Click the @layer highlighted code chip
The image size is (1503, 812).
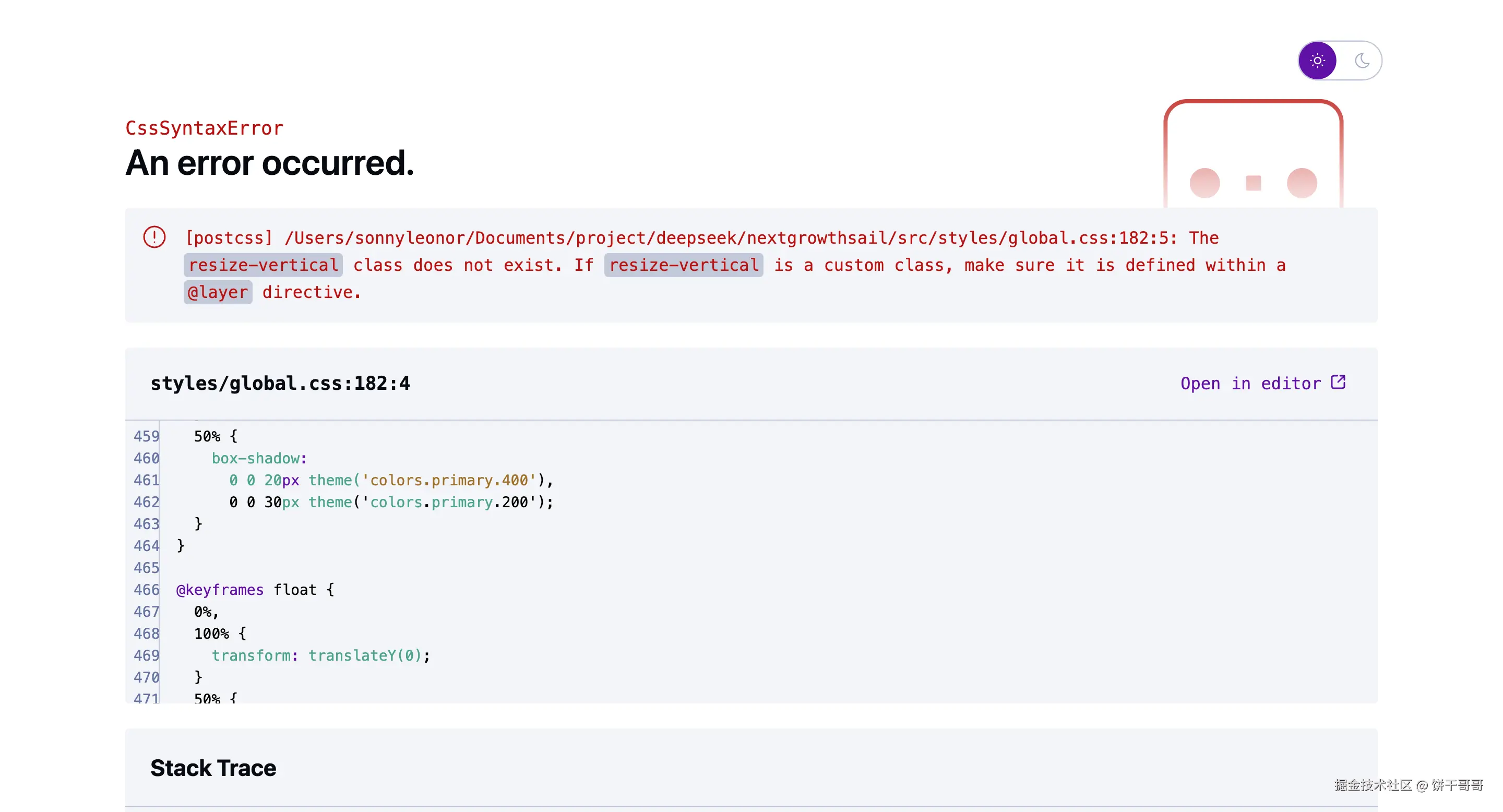(218, 292)
